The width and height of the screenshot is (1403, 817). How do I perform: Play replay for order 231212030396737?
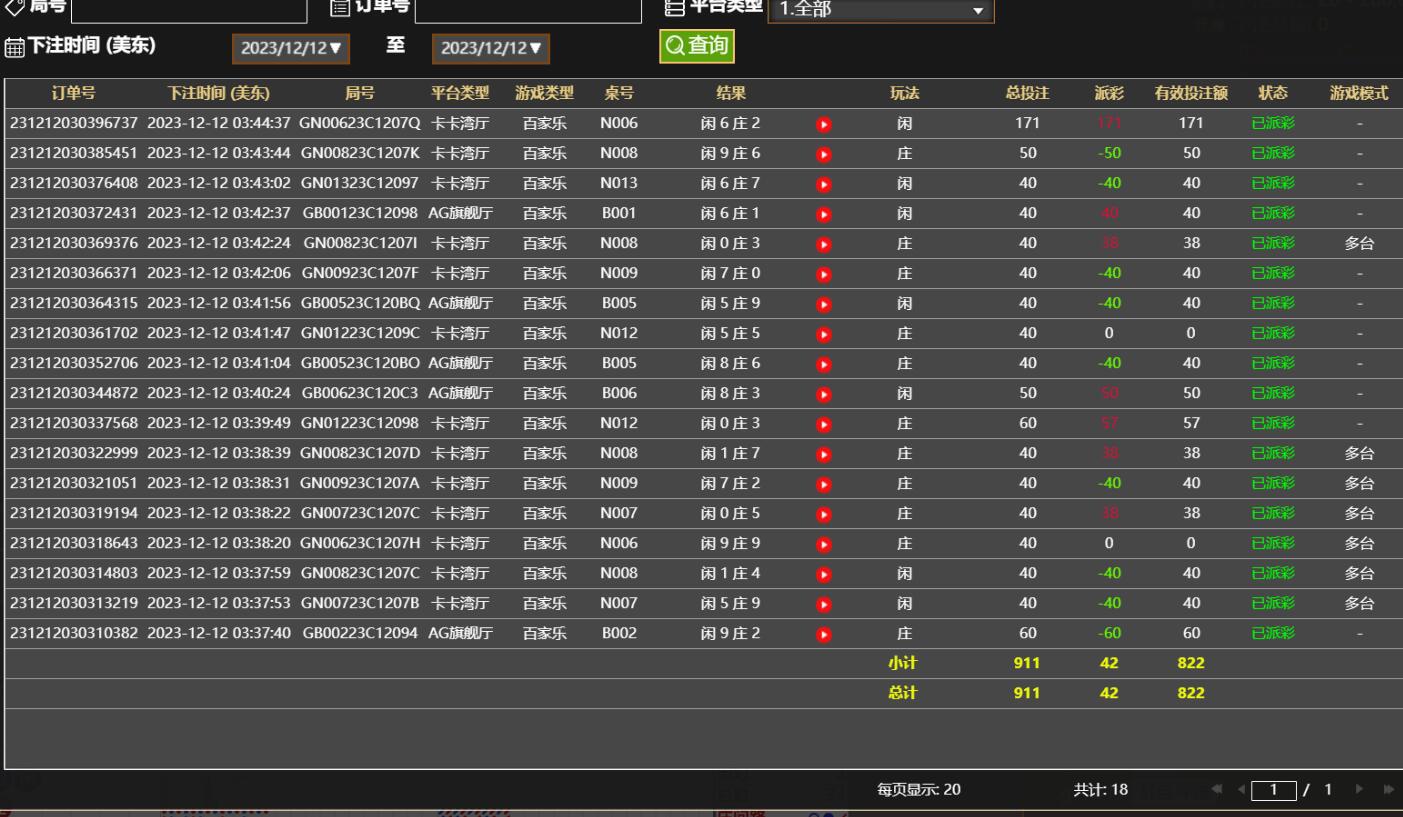[x=824, y=125]
